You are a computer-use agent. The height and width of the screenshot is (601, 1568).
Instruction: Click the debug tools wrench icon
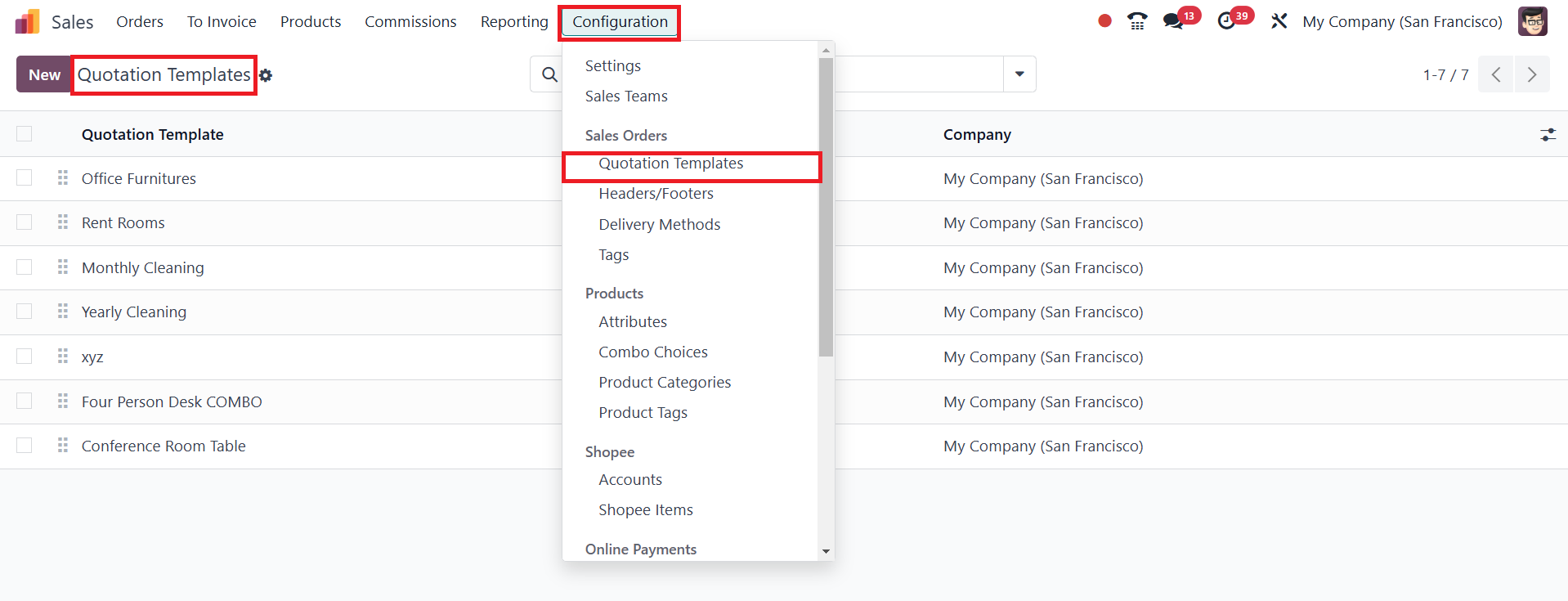(x=1279, y=21)
